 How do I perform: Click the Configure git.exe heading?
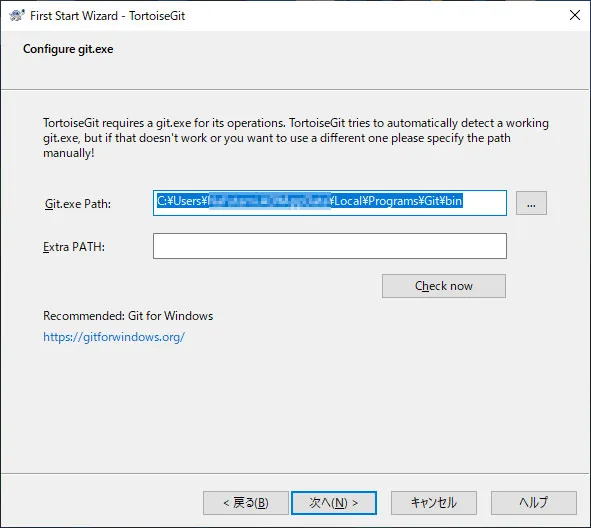pyautogui.click(x=68, y=49)
